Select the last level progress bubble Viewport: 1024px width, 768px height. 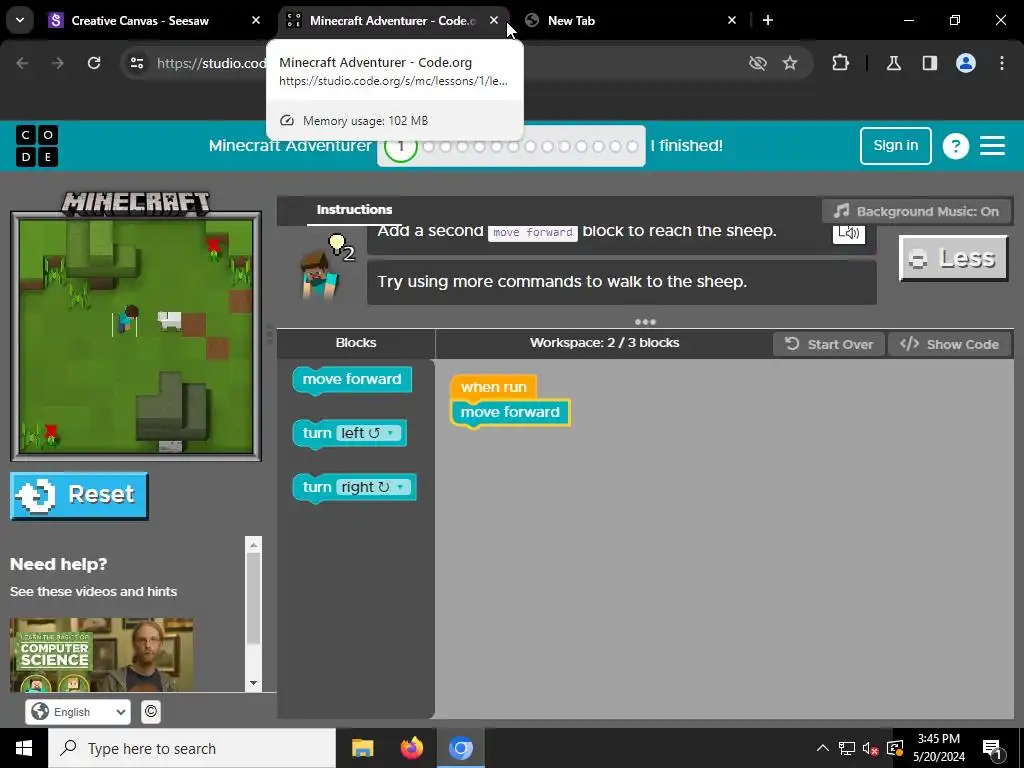632,146
